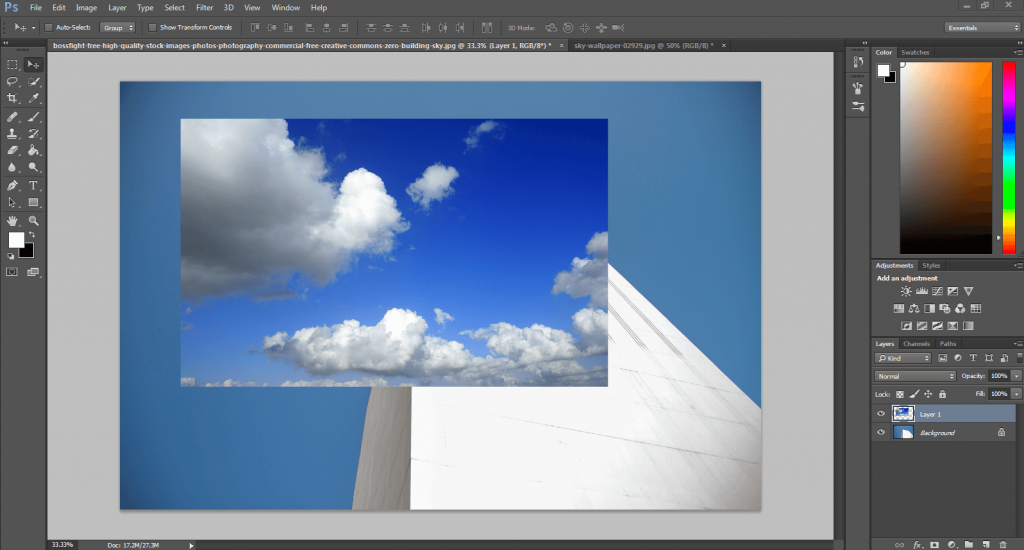
Task: Open the Normal blend mode dropdown
Action: coord(915,376)
